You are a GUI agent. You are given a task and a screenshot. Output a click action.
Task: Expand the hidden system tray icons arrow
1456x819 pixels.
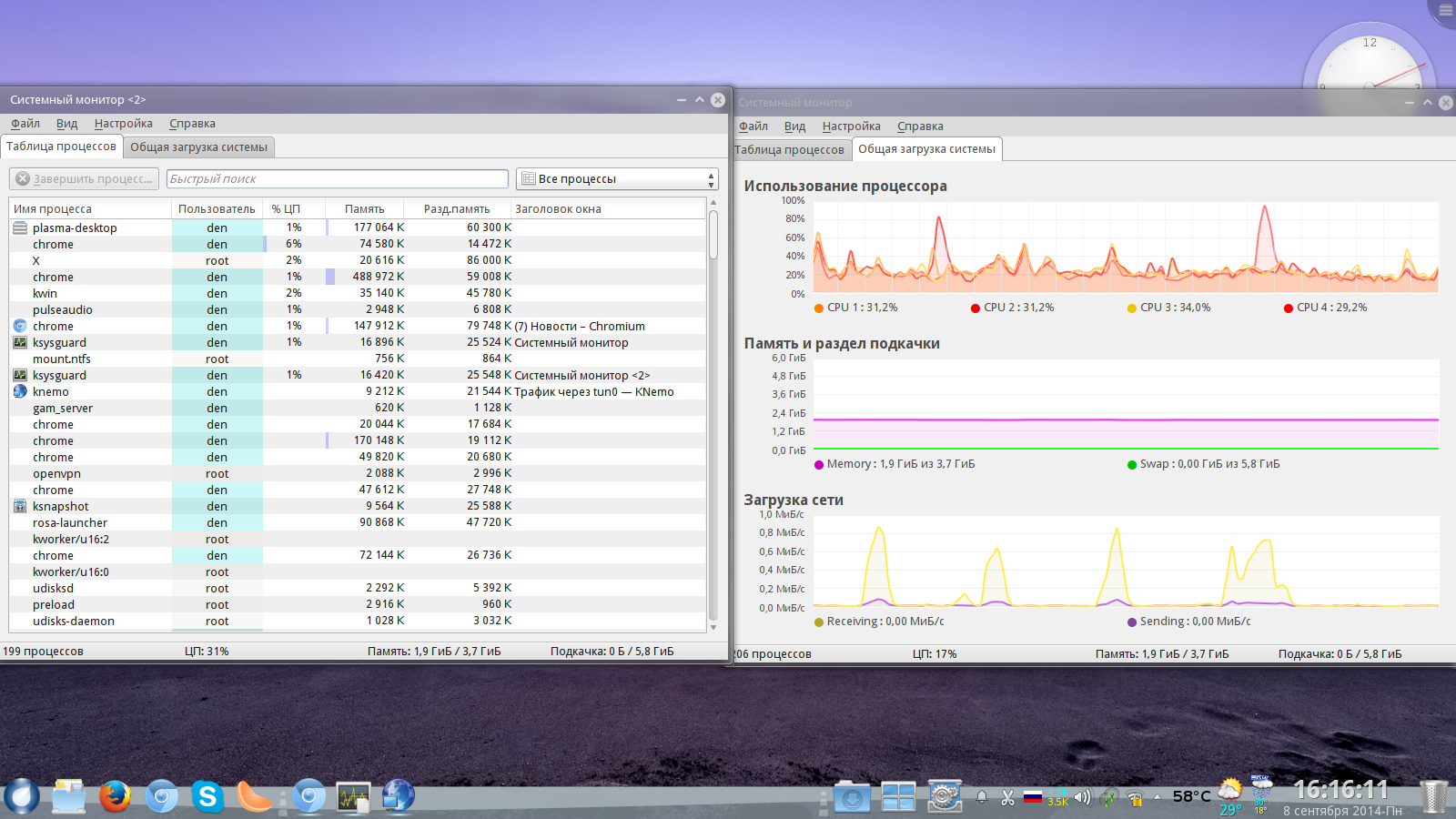pyautogui.click(x=1158, y=798)
